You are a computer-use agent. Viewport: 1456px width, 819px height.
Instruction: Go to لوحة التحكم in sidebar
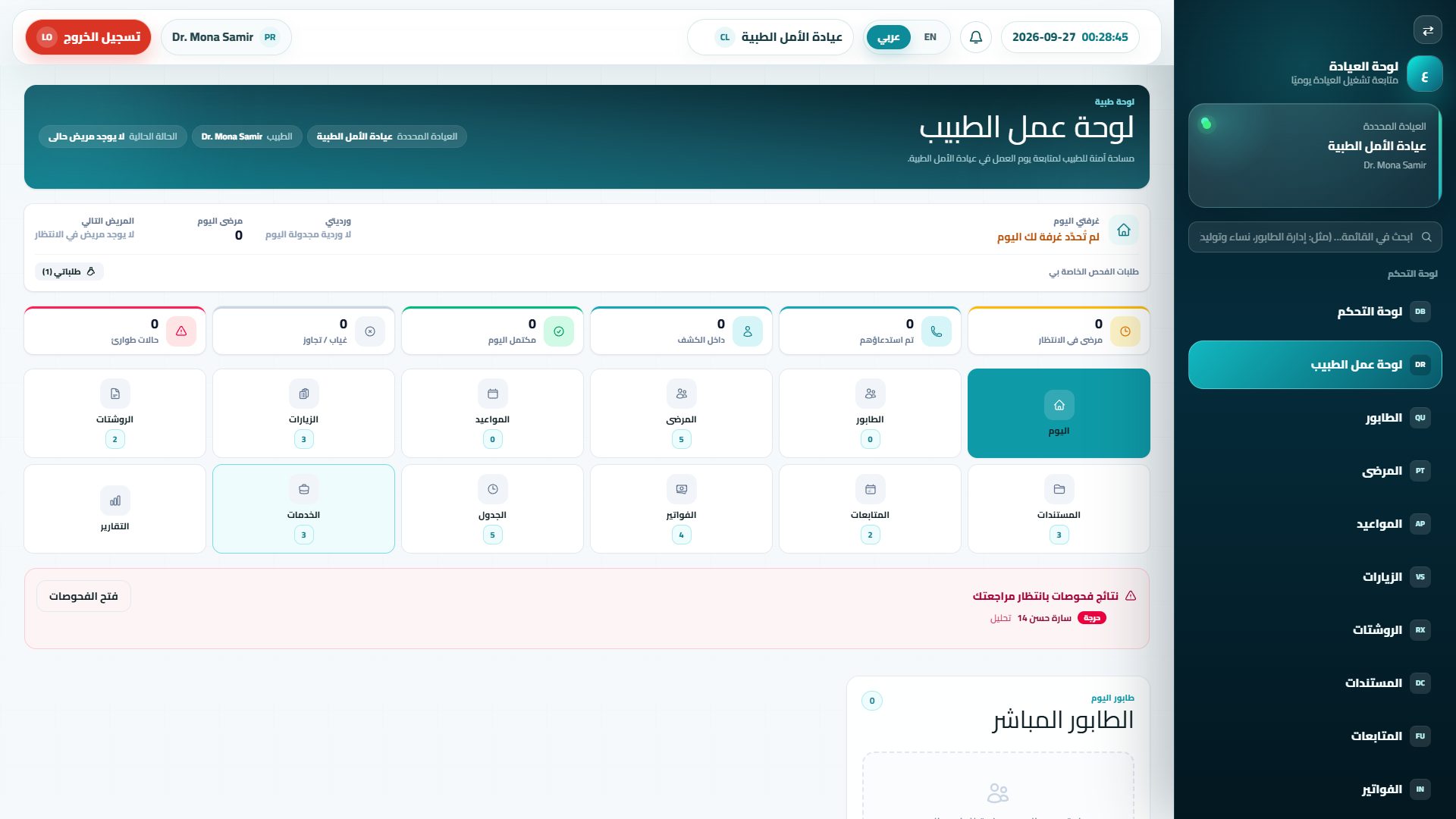pos(1315,312)
